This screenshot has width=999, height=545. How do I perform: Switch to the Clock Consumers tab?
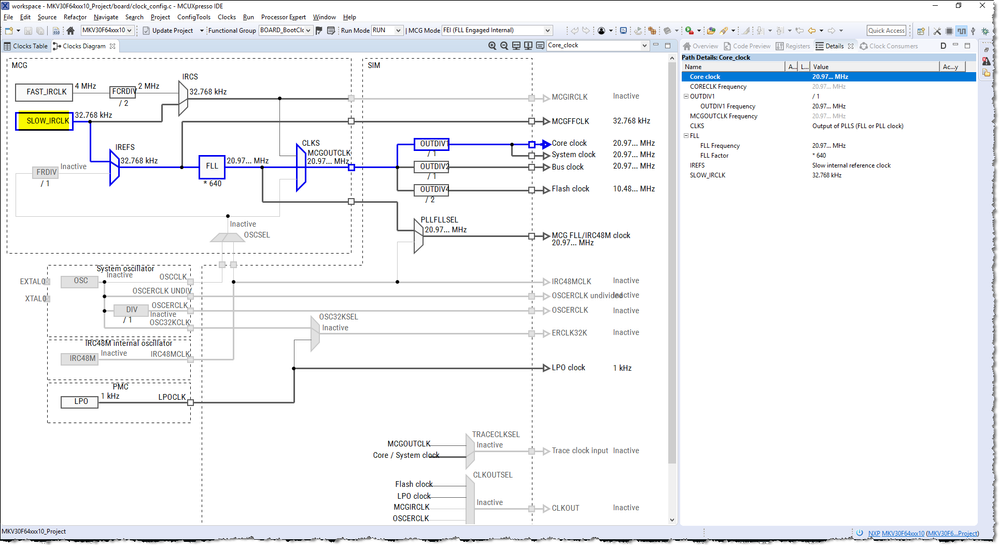coord(889,46)
